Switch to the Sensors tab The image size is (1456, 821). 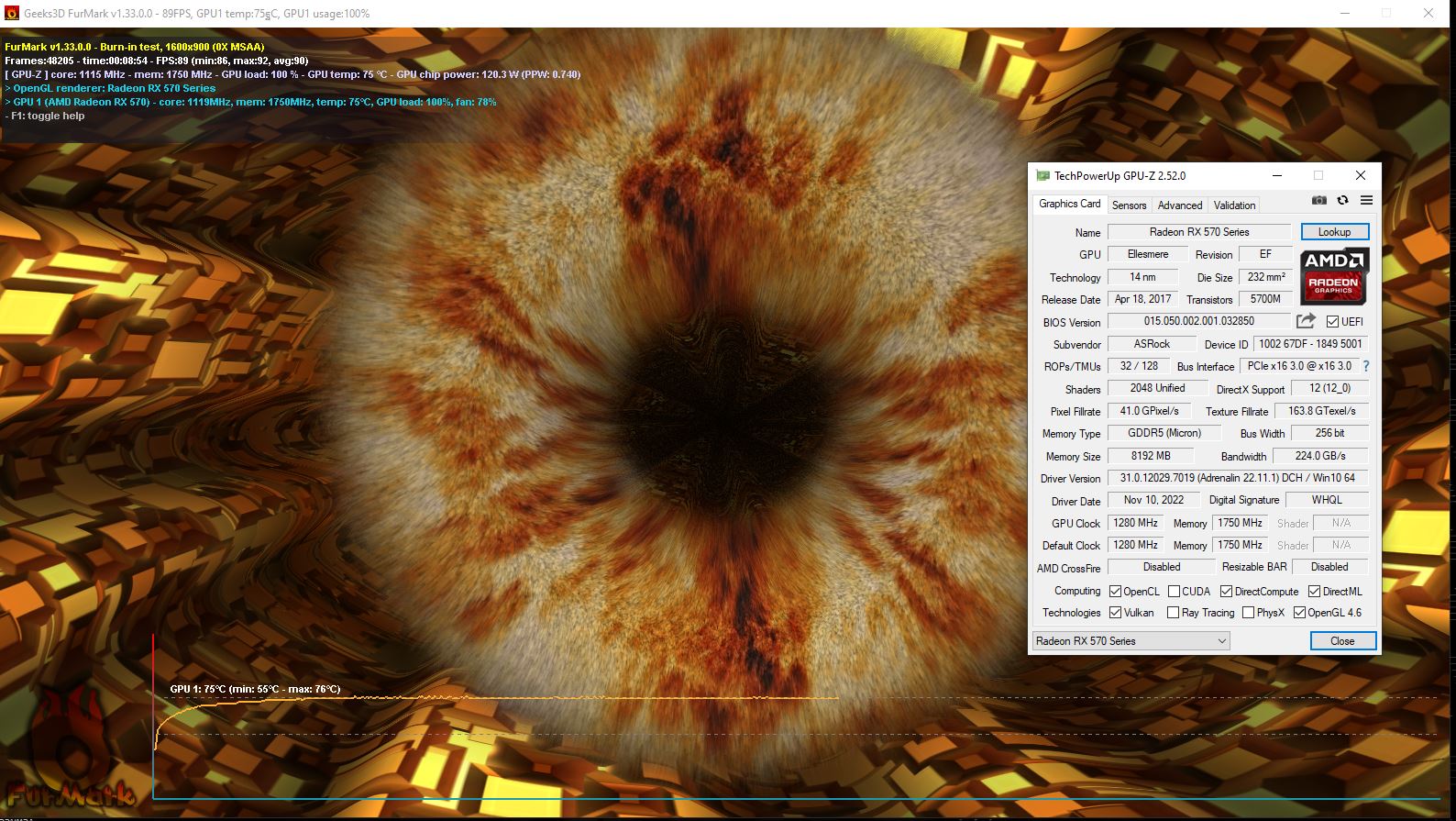click(1129, 205)
